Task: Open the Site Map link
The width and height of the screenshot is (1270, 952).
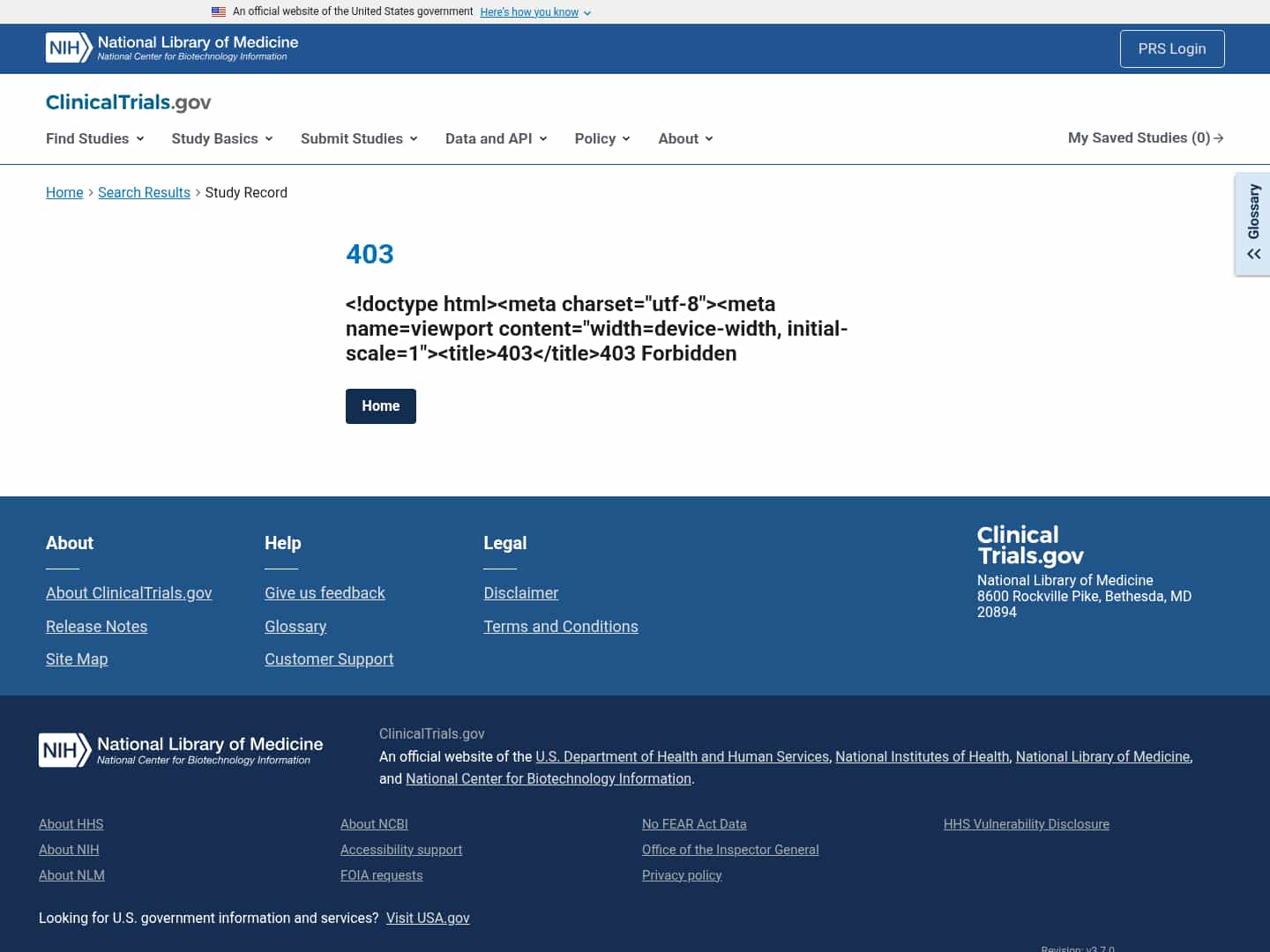Action: 77,659
